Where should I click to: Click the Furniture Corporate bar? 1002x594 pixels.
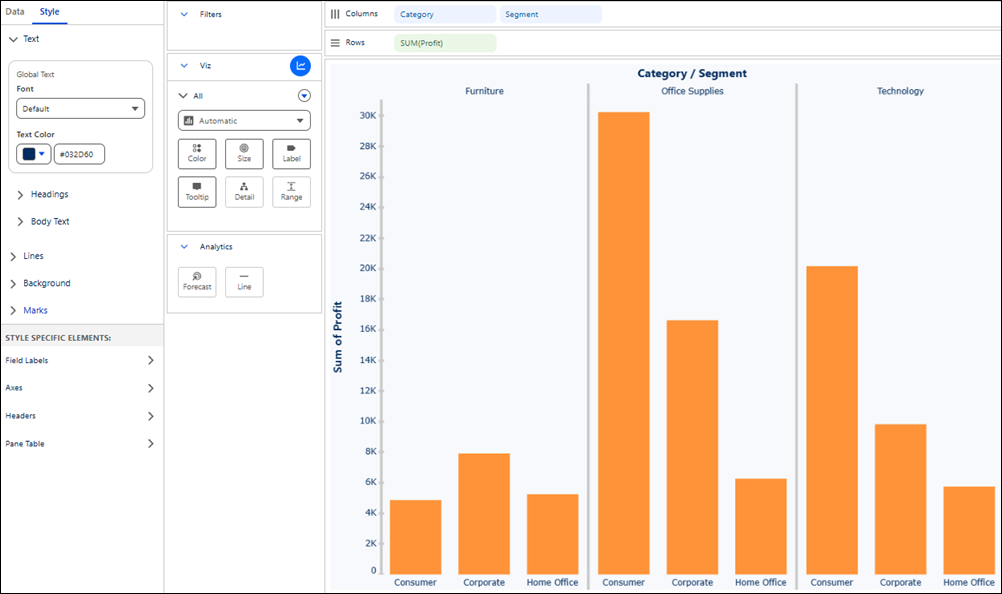point(484,514)
